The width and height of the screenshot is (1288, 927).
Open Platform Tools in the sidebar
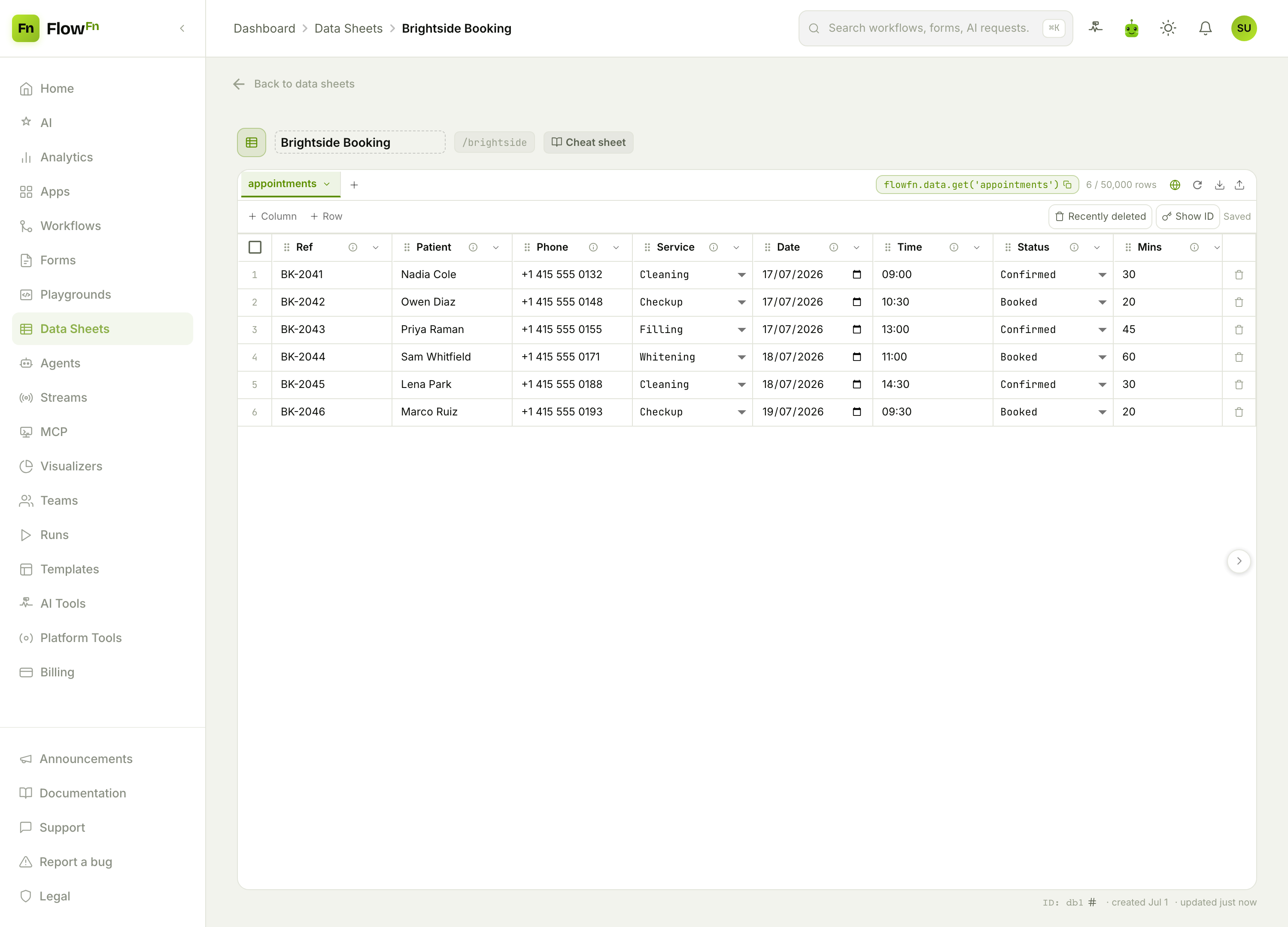click(102, 638)
